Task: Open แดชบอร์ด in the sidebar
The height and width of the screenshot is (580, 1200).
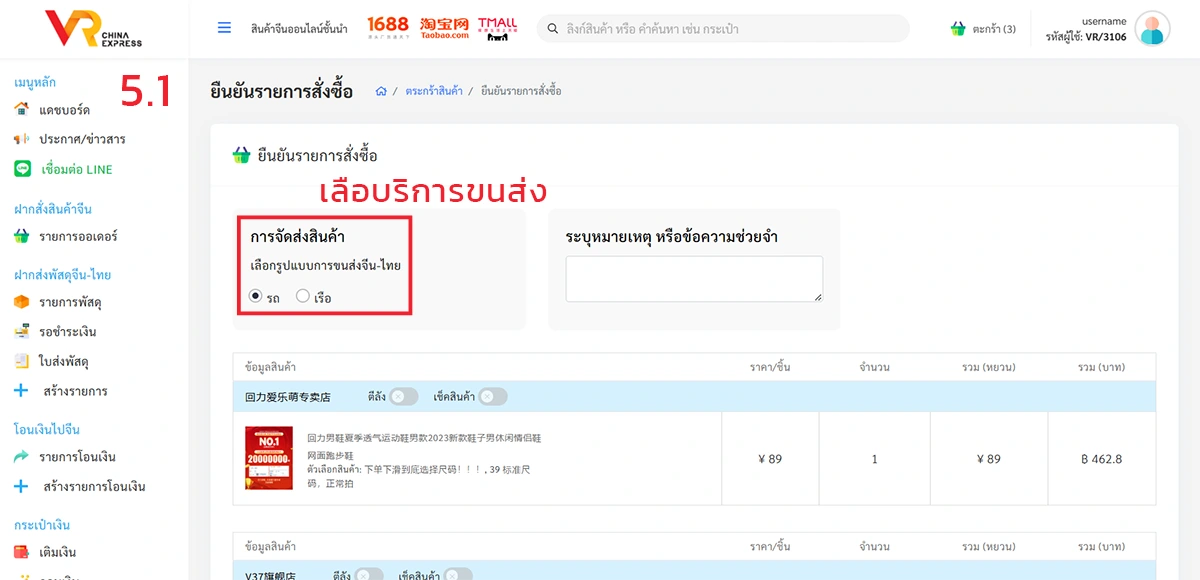Action: pyautogui.click(x=64, y=109)
